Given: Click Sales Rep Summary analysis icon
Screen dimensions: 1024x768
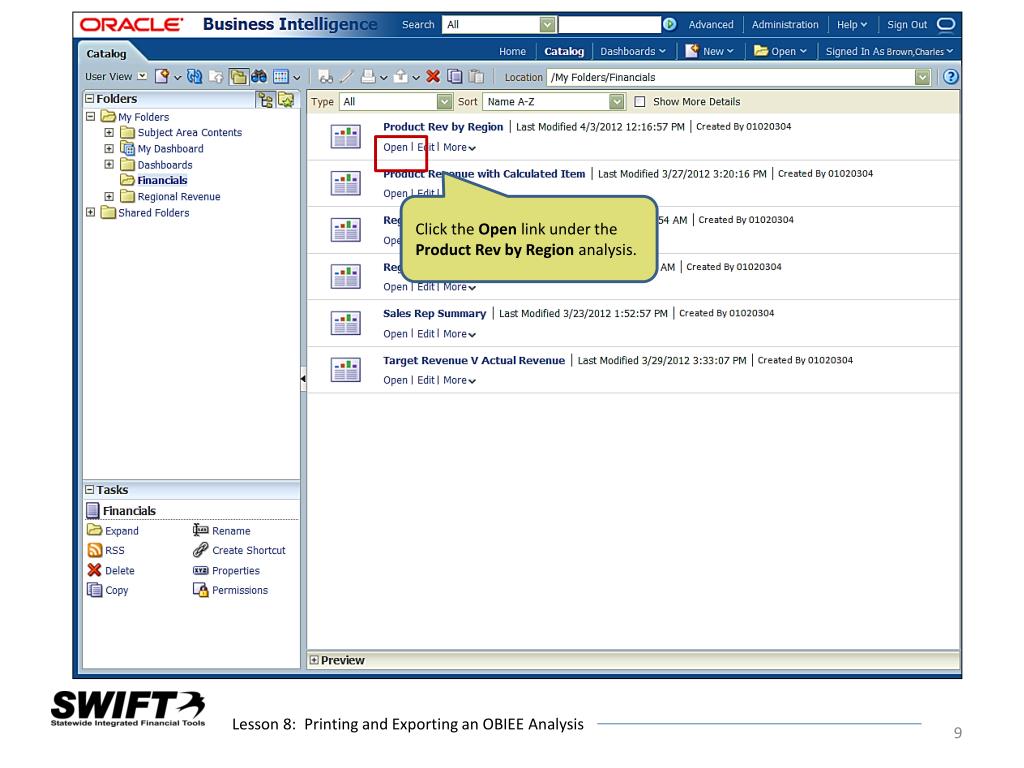Looking at the screenshot, I should [345, 323].
